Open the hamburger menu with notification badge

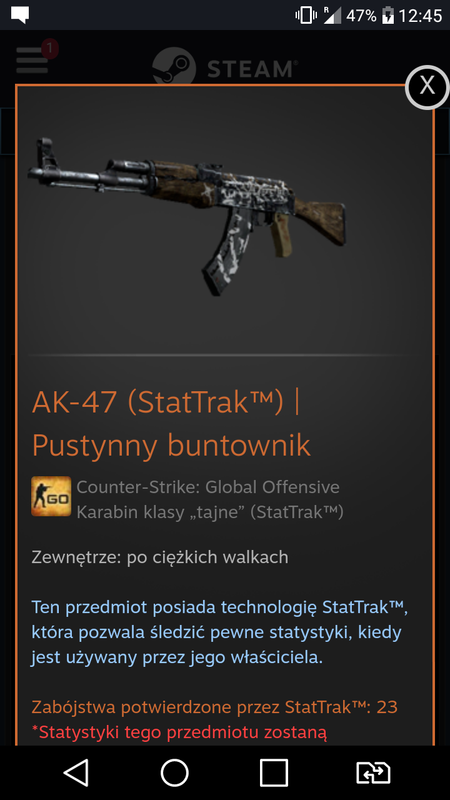(33, 60)
